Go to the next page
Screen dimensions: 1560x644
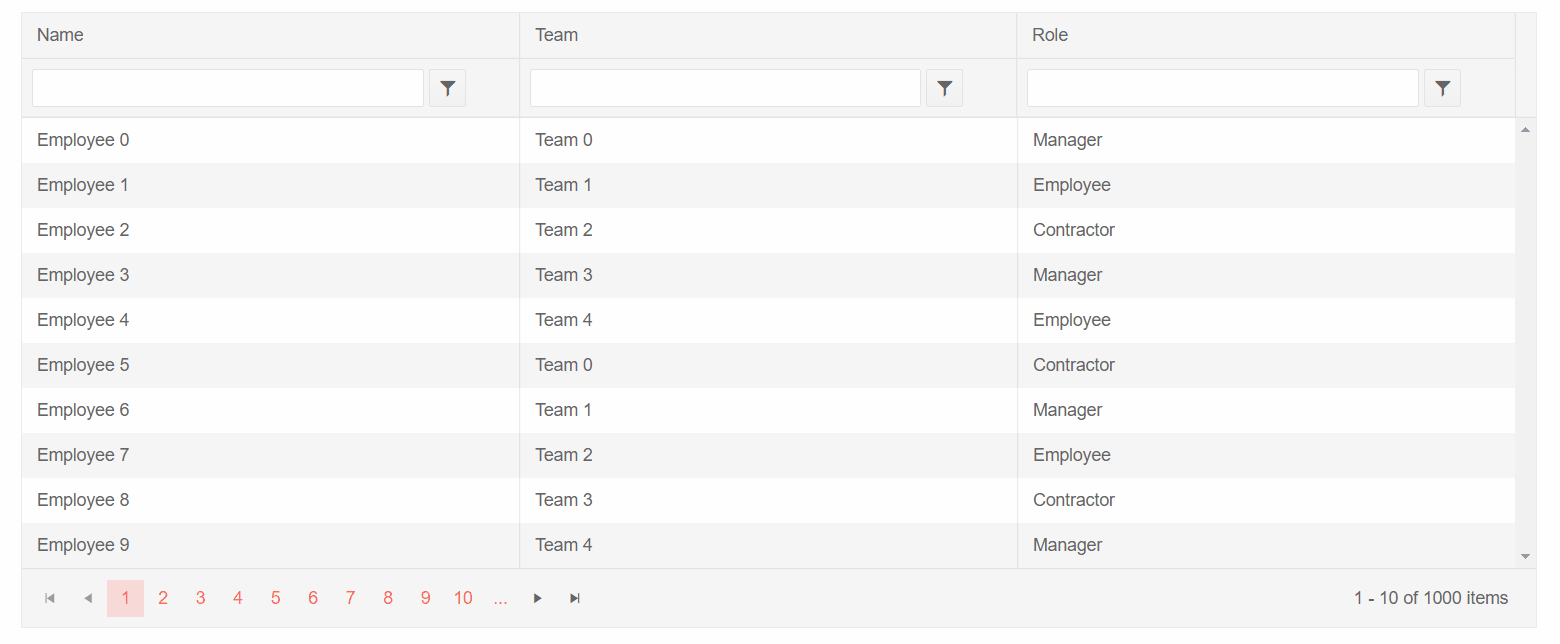click(538, 598)
